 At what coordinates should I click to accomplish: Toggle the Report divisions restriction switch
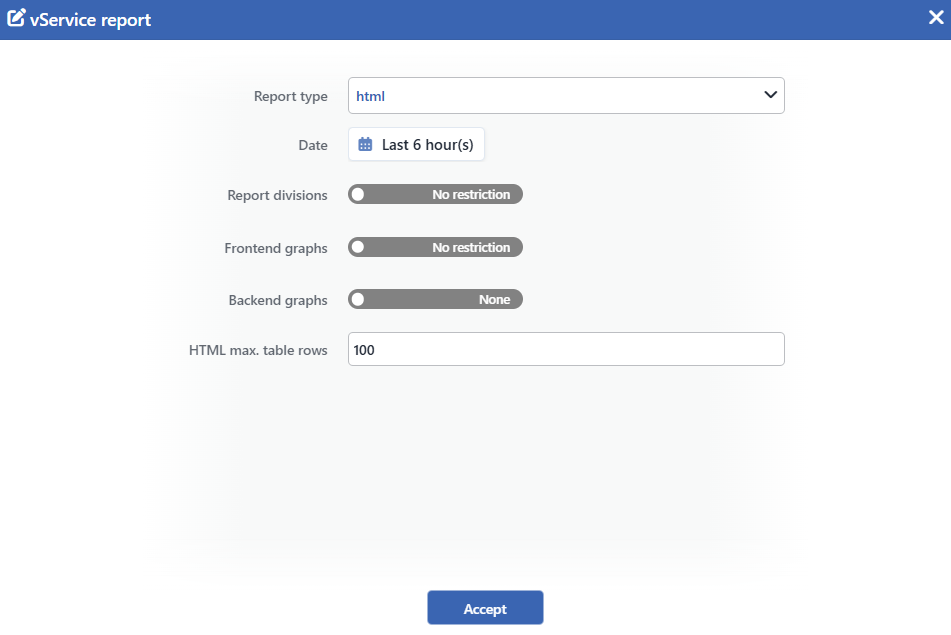pos(435,194)
